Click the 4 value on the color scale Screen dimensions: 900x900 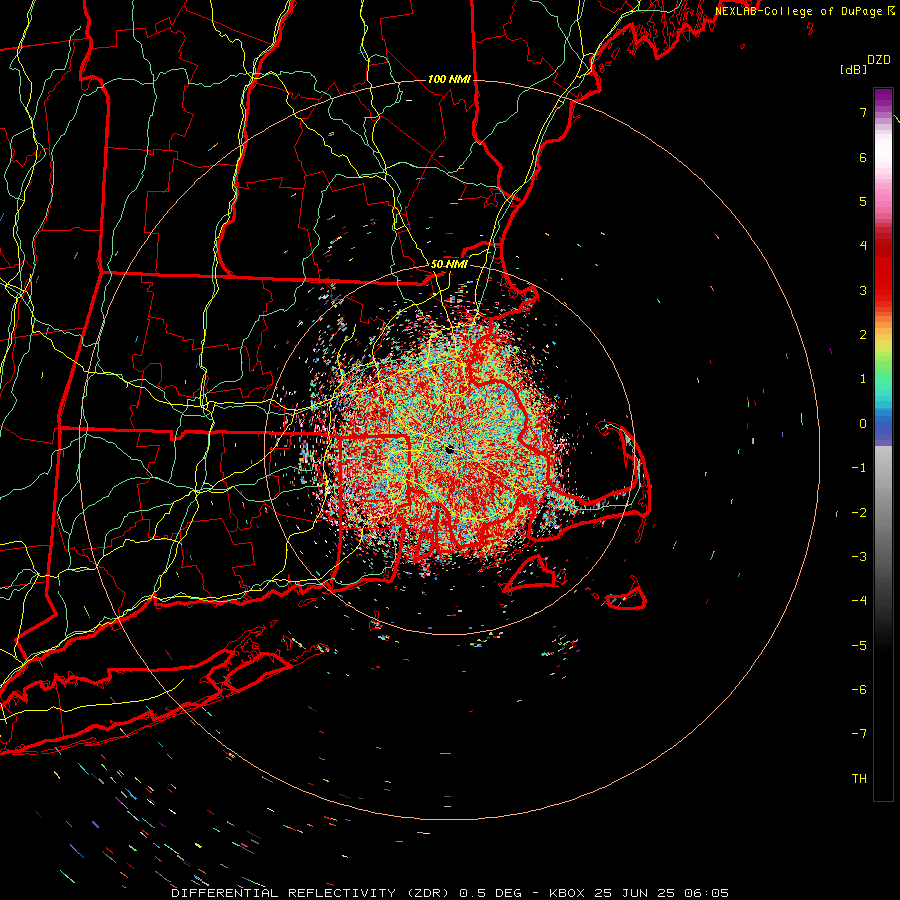[x=863, y=246]
